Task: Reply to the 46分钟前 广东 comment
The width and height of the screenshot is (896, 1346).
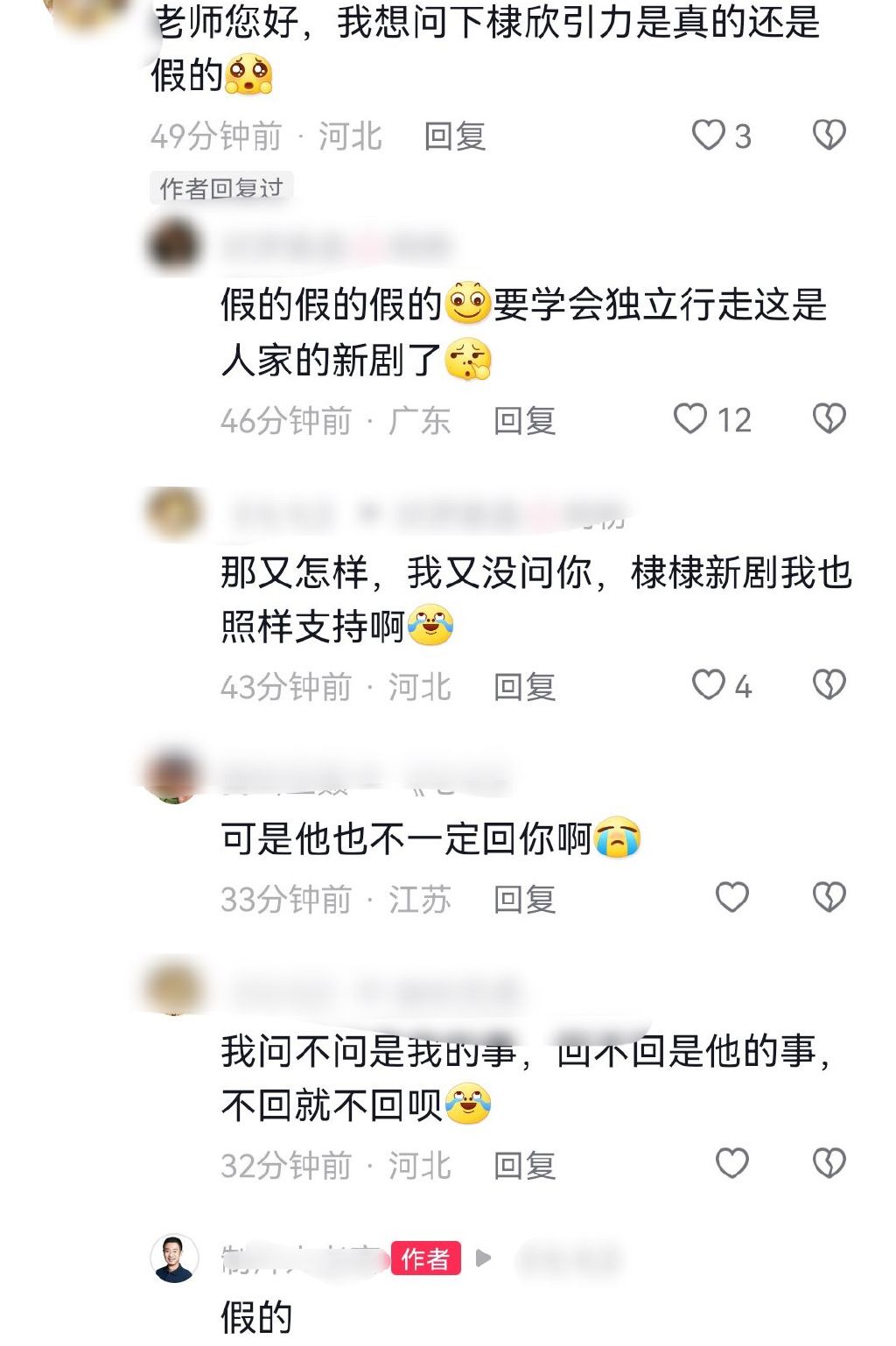Action: tap(525, 421)
